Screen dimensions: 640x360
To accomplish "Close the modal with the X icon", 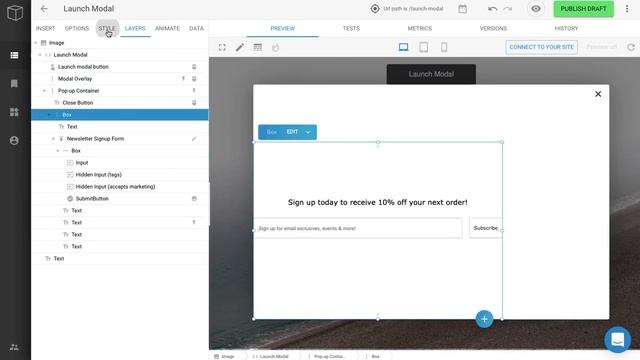I will click(x=598, y=94).
